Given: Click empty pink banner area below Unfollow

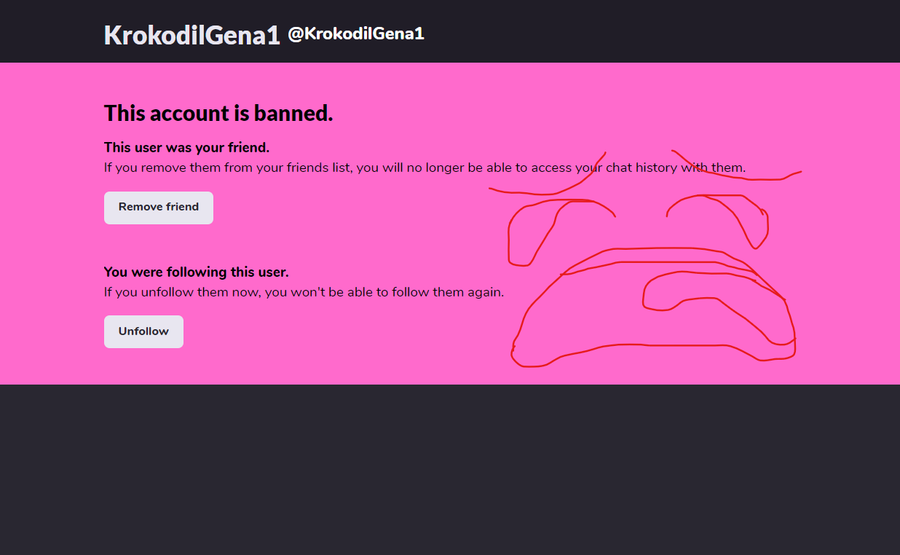Looking at the screenshot, I should click(x=300, y=366).
